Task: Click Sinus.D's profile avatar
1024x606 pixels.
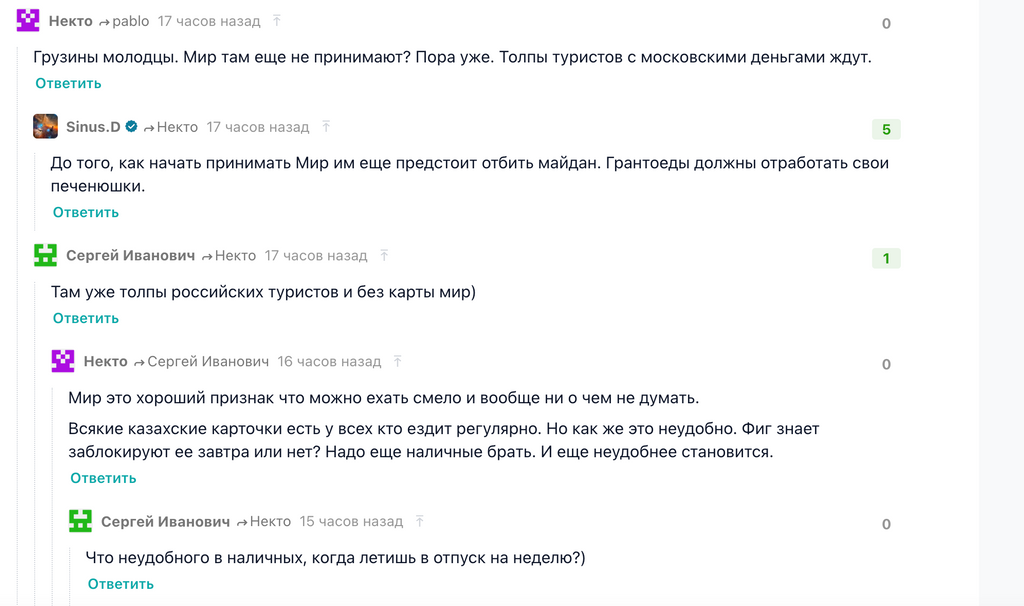Action: (45, 126)
